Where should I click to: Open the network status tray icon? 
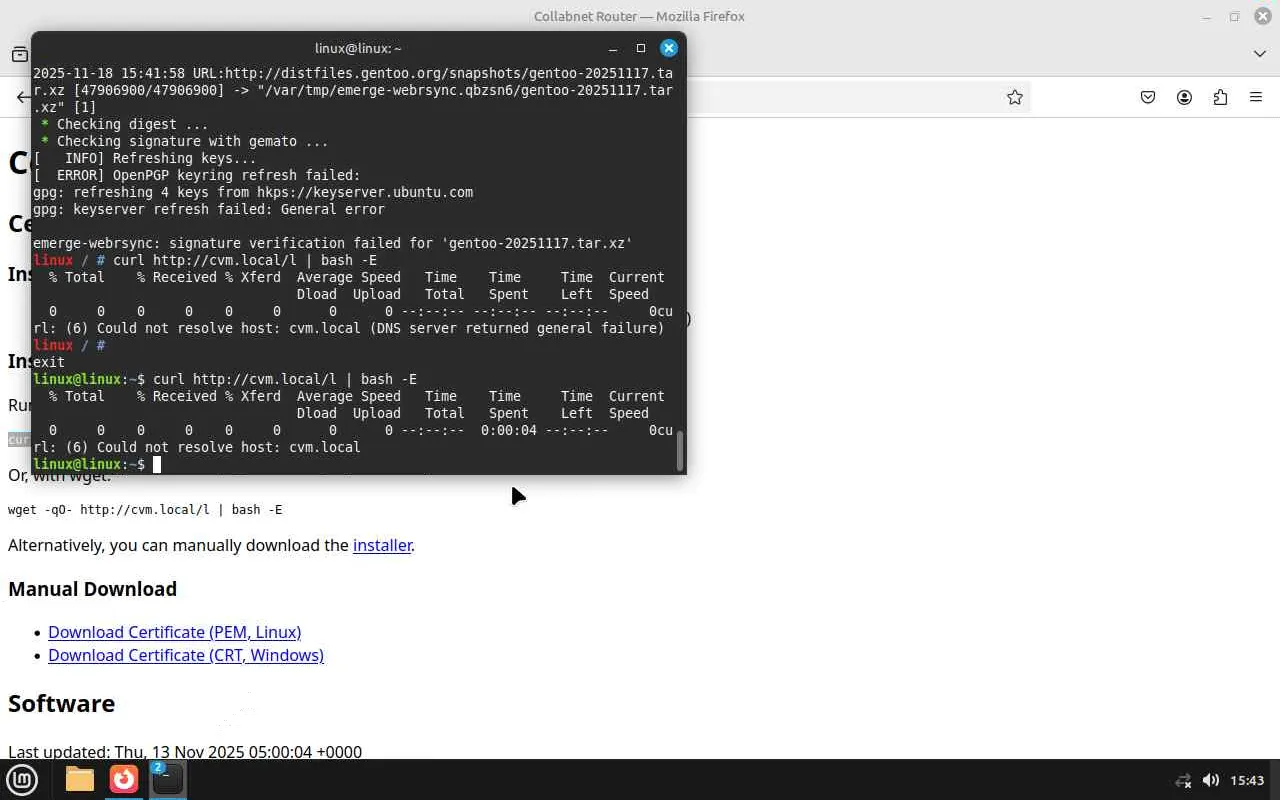click(x=1184, y=780)
